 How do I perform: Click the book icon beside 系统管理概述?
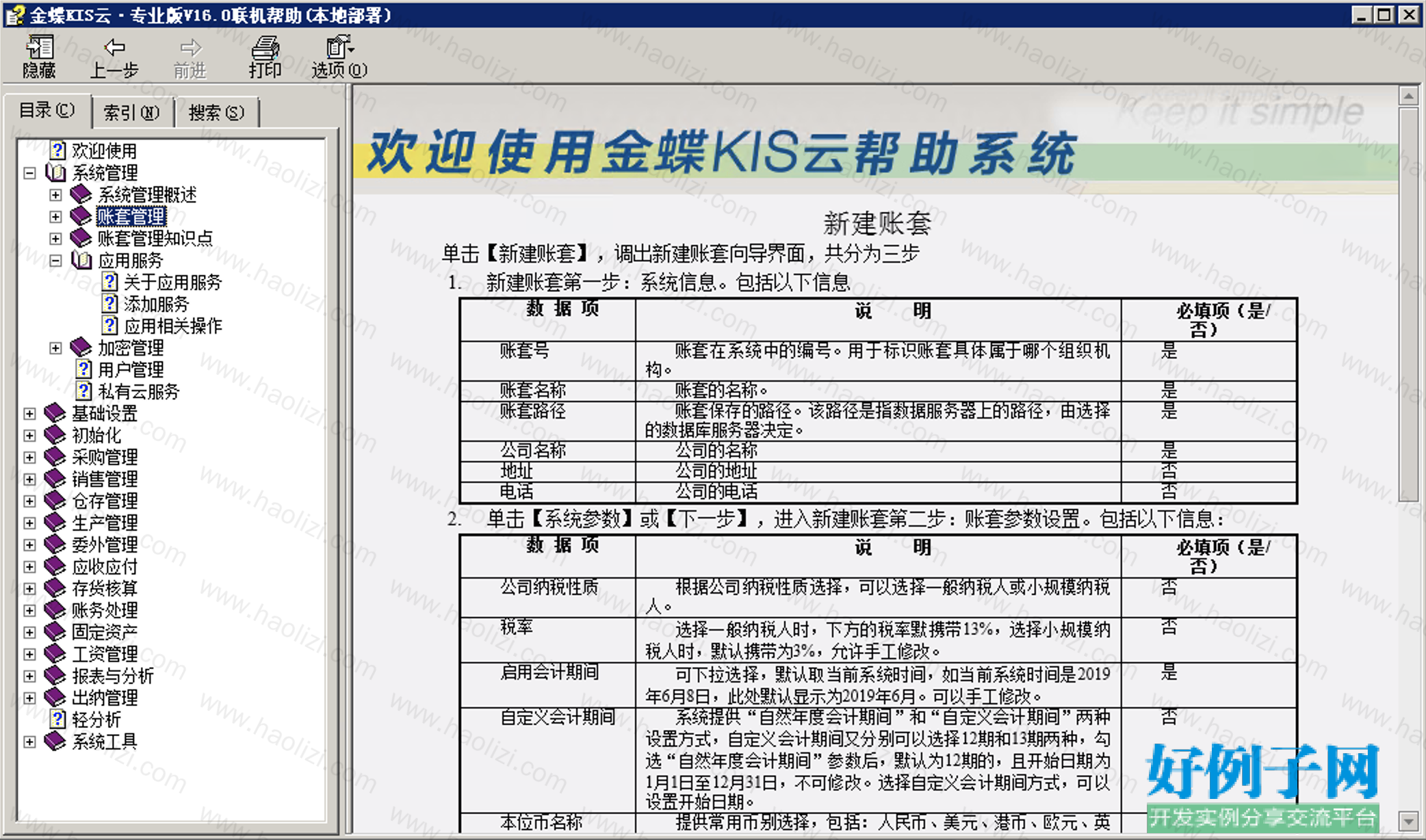81,194
